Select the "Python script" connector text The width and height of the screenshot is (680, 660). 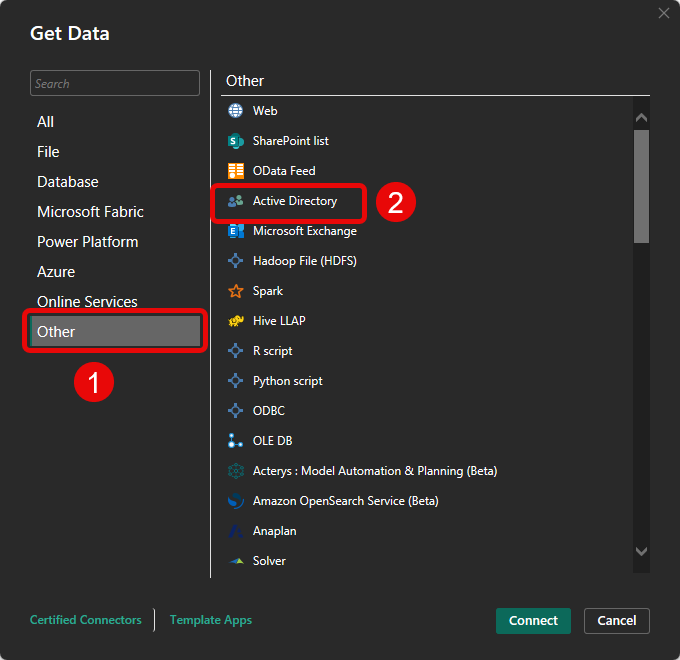288,381
